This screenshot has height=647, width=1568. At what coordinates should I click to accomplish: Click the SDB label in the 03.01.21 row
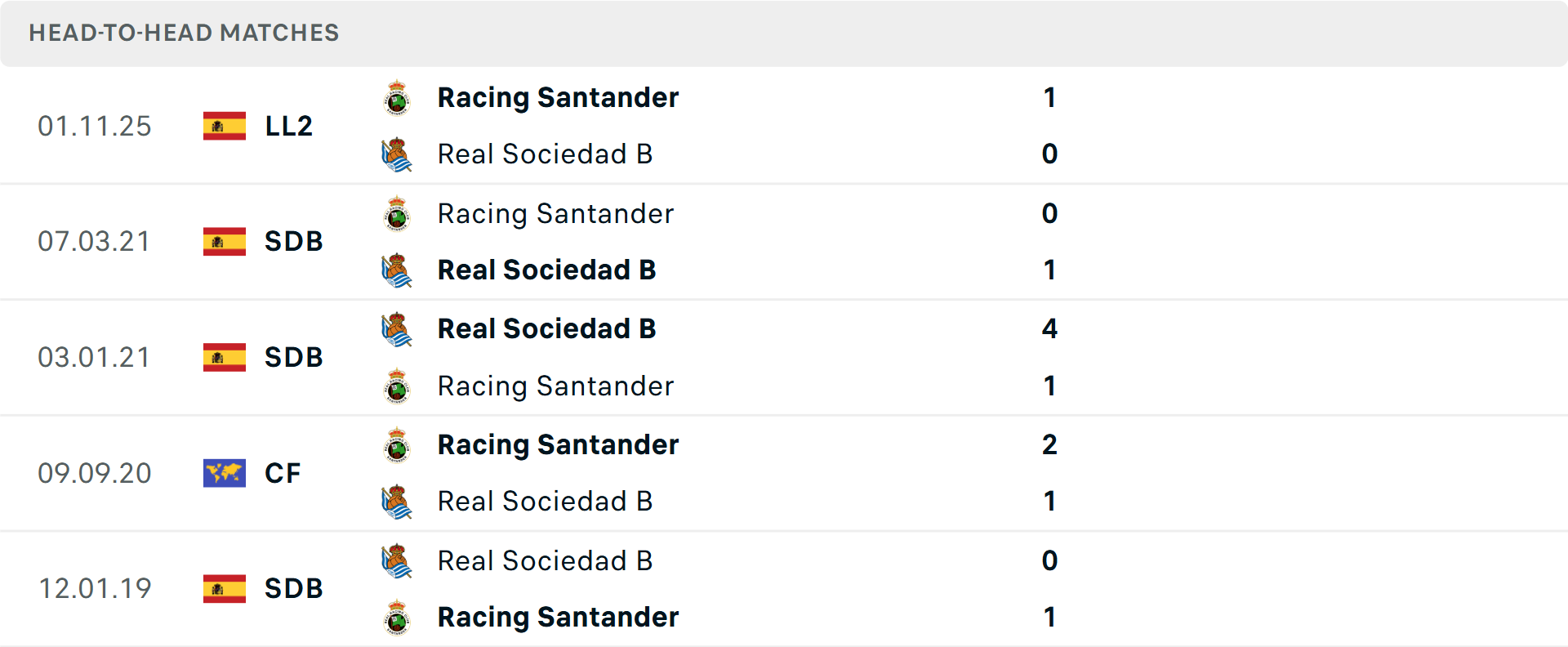click(293, 357)
